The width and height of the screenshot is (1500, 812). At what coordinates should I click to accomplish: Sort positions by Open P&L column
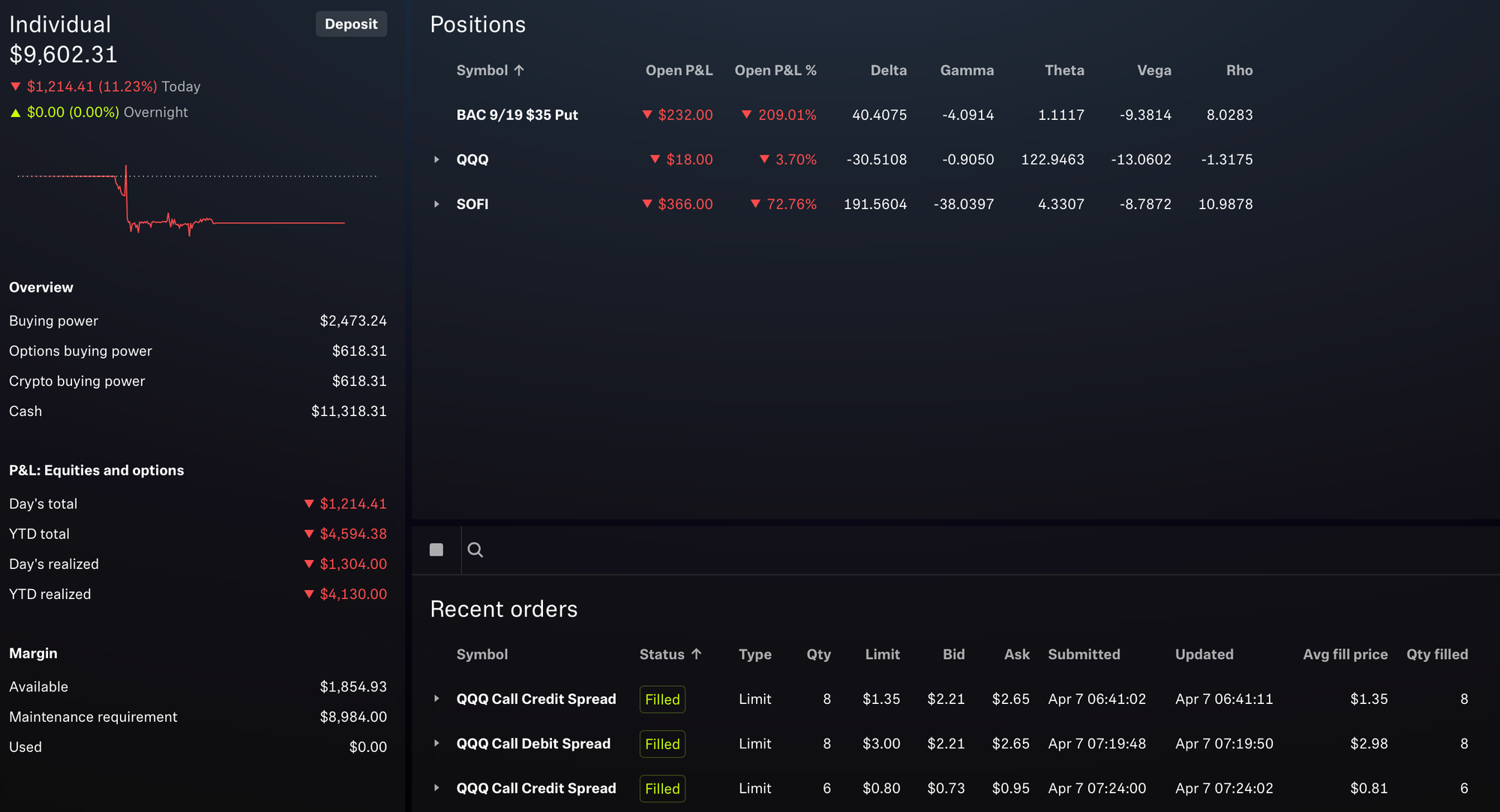(x=679, y=70)
